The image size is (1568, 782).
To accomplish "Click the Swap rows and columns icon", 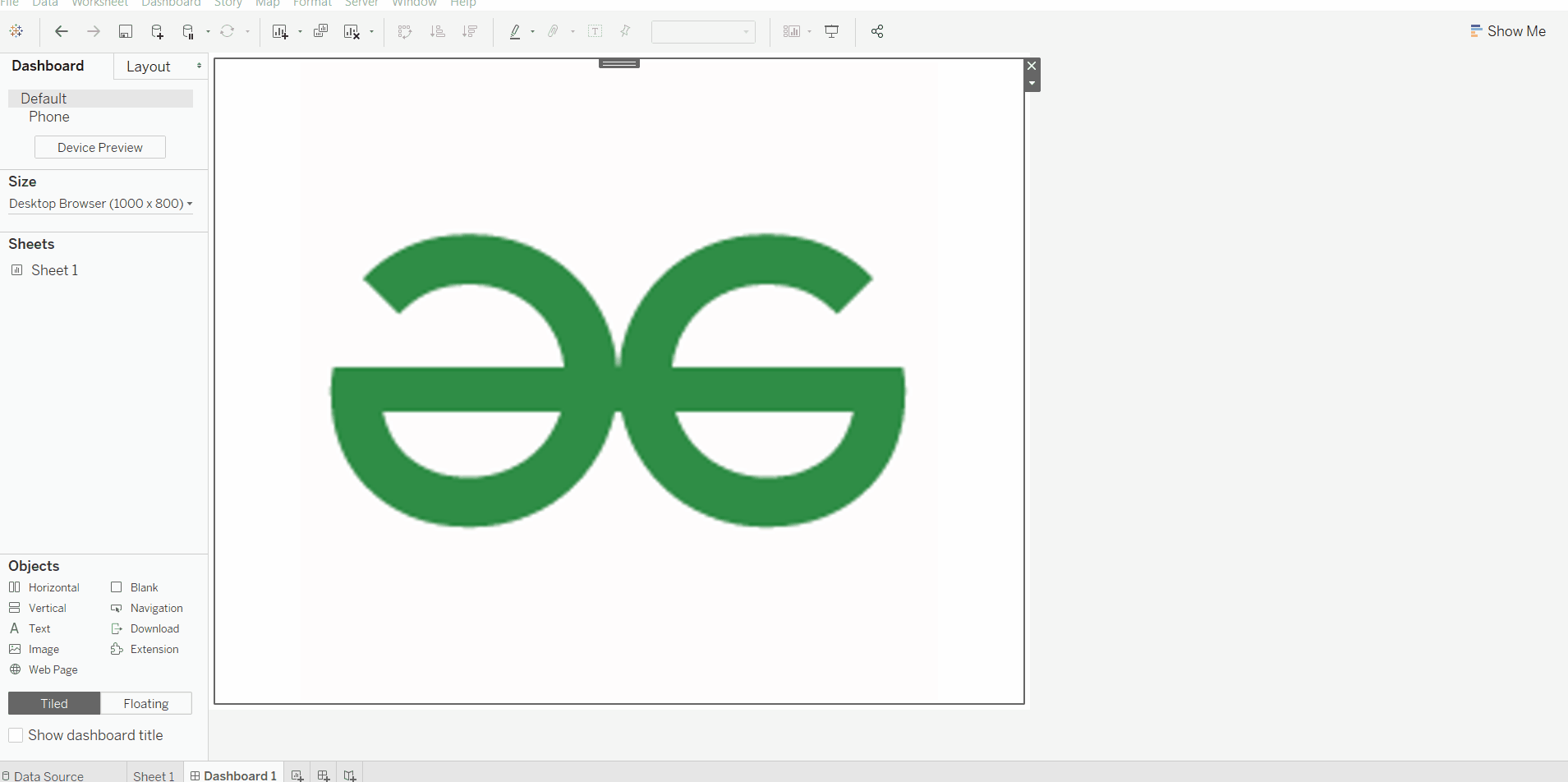I will pos(405,31).
